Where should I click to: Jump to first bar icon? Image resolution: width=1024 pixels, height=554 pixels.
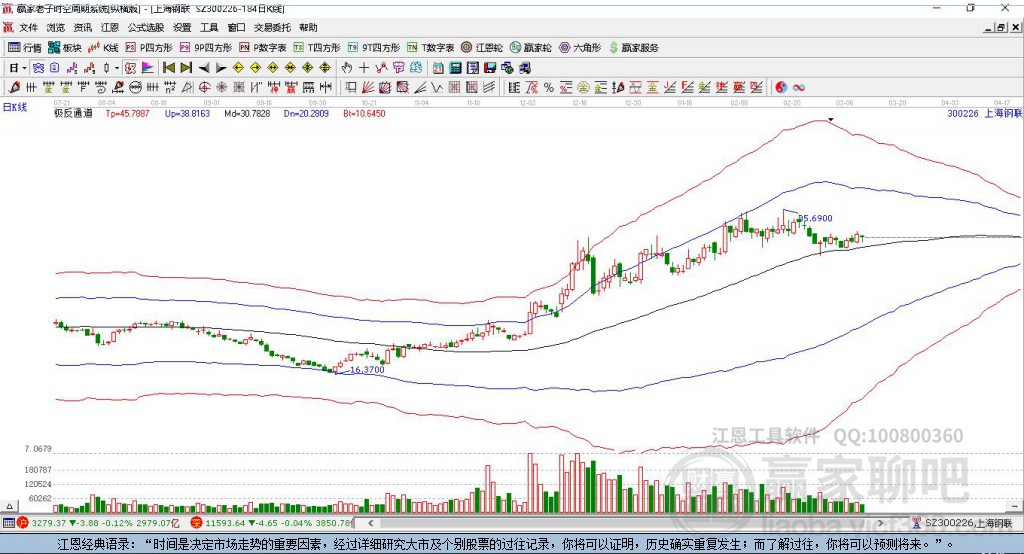(169, 68)
